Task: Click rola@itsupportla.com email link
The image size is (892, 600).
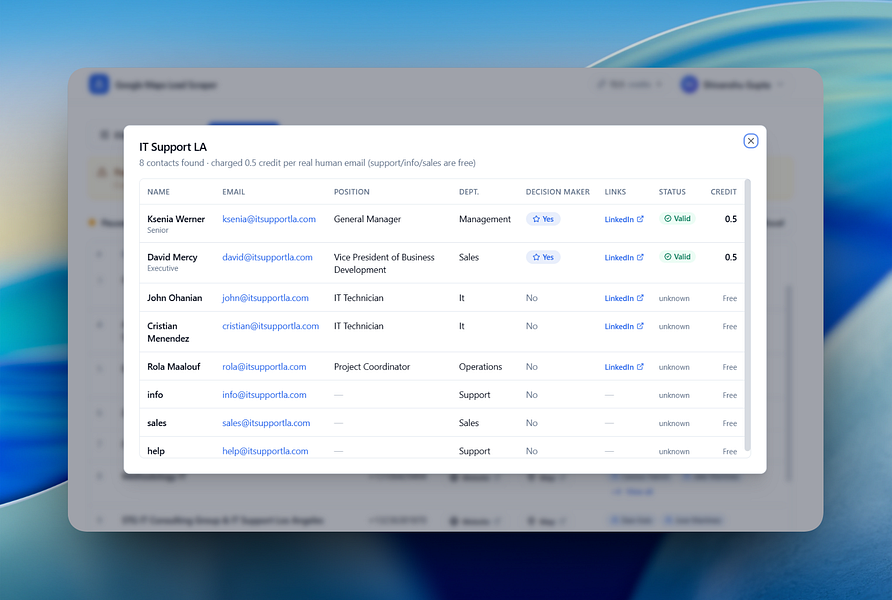Action: 264,367
